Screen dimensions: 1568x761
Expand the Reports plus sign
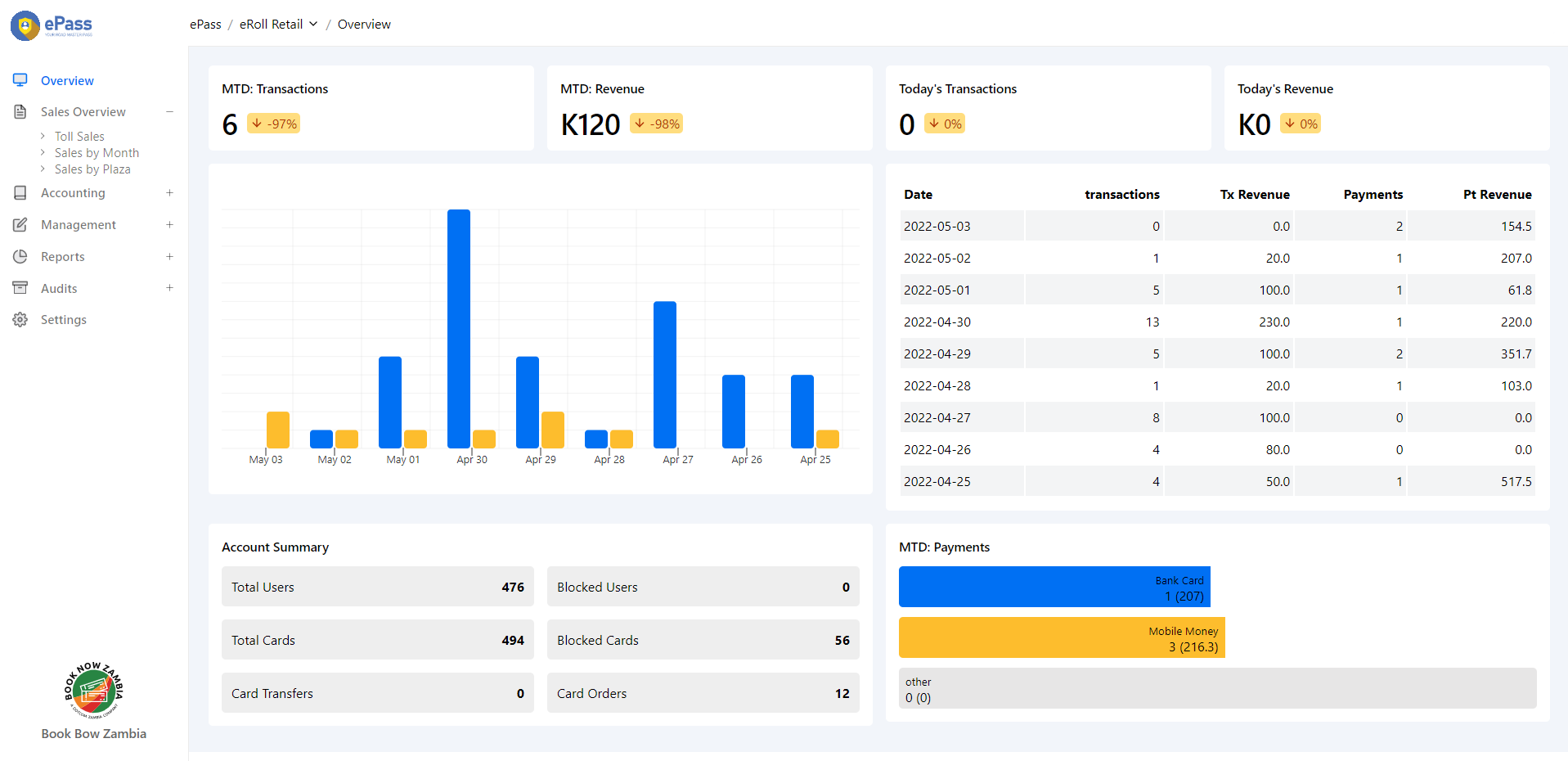169,257
